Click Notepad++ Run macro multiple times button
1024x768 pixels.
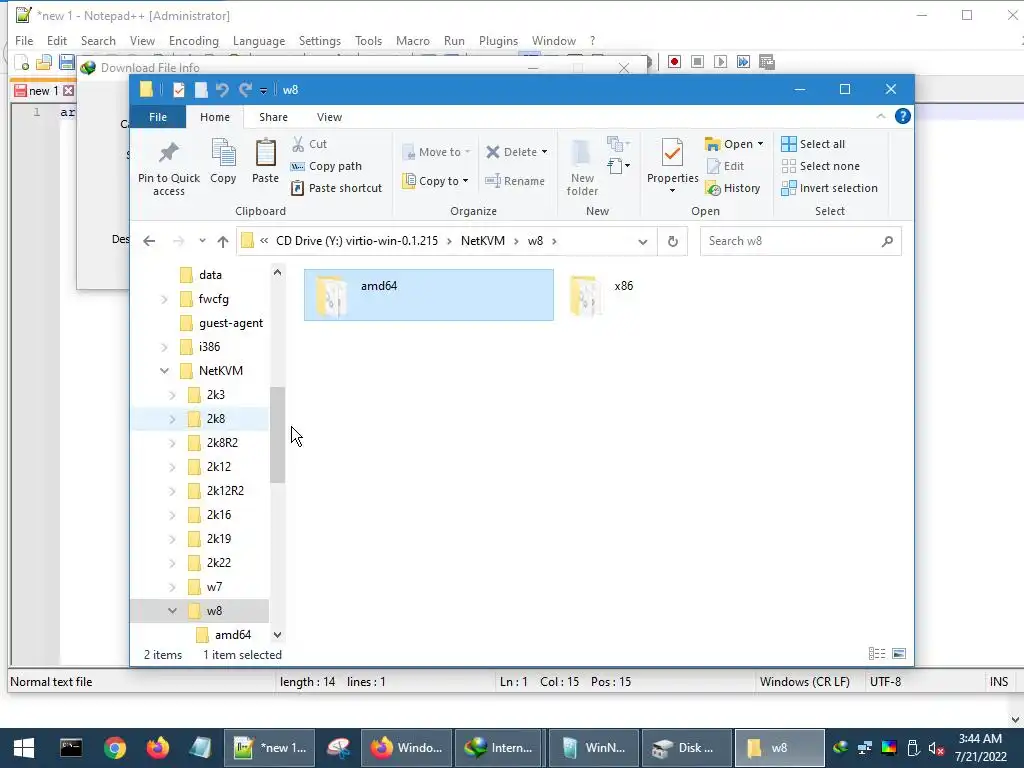(x=743, y=61)
